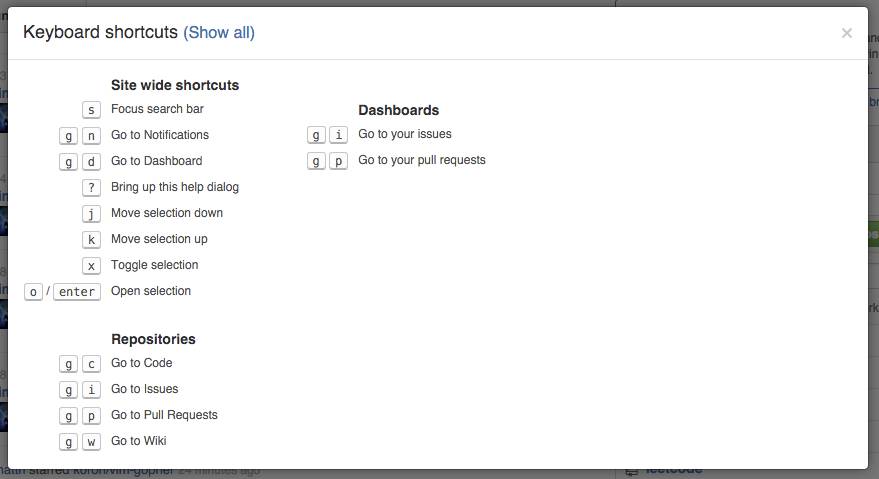Click the 'g' key beside Go to Code
Viewport: 879px width, 479px height.
click(68, 363)
